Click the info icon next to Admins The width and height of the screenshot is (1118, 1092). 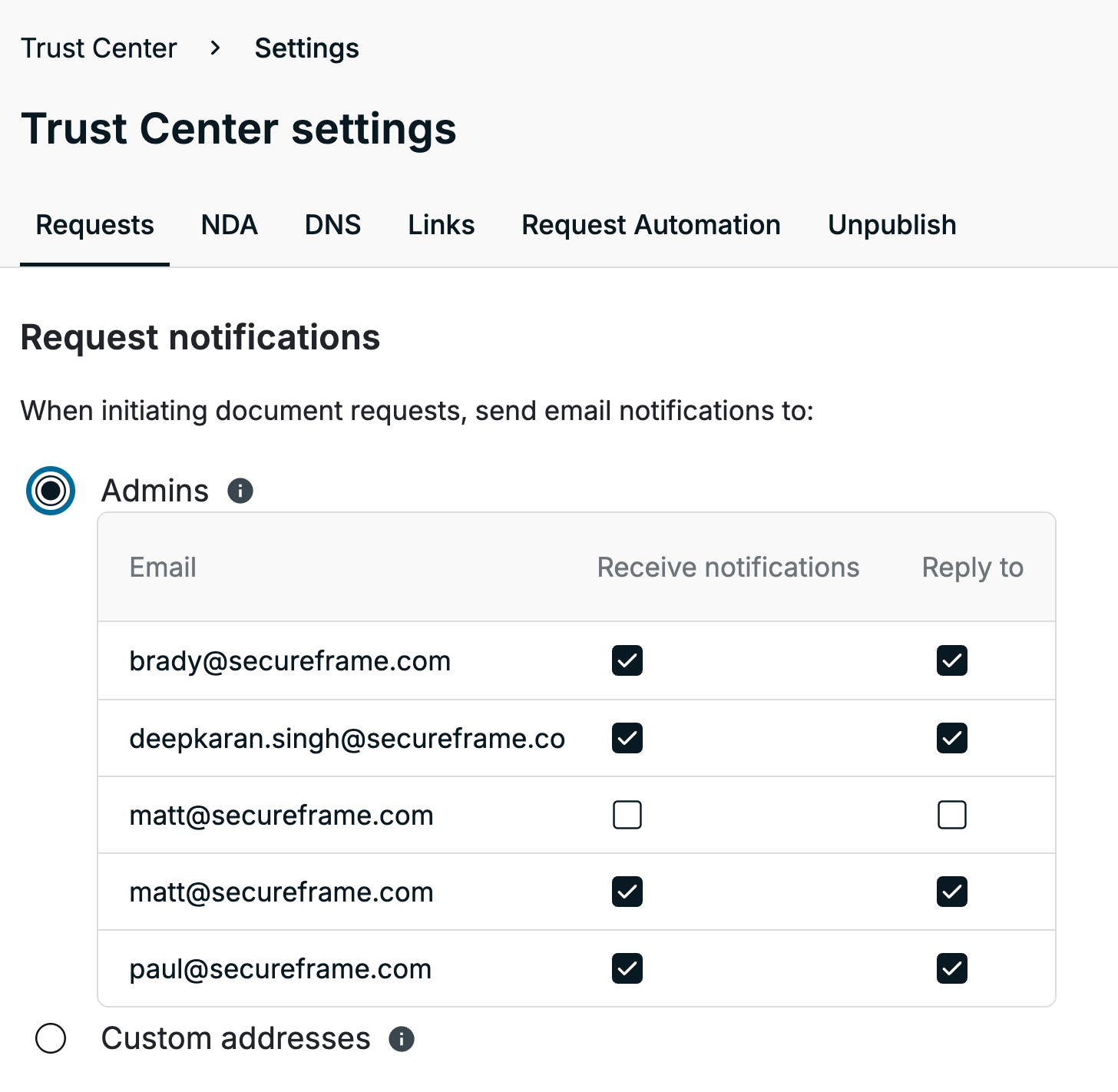click(x=240, y=491)
